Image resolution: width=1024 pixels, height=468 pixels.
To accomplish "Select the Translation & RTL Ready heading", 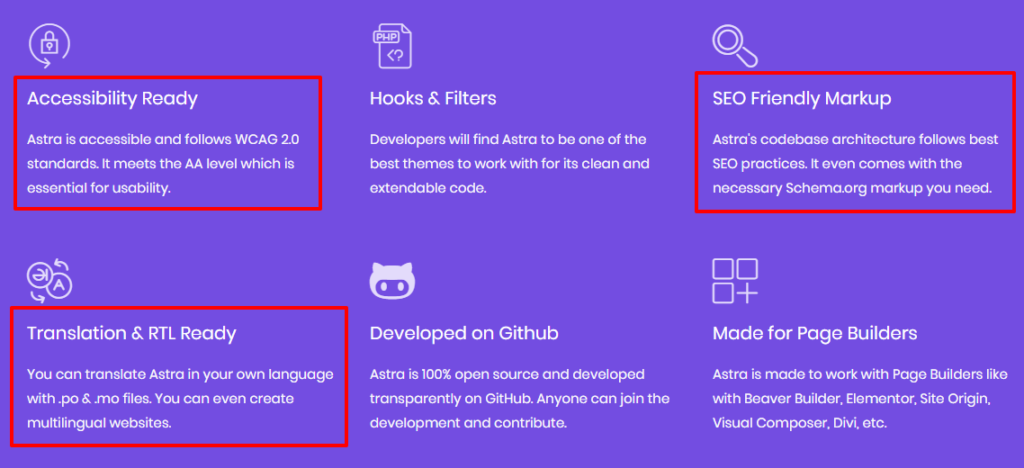I will point(131,334).
